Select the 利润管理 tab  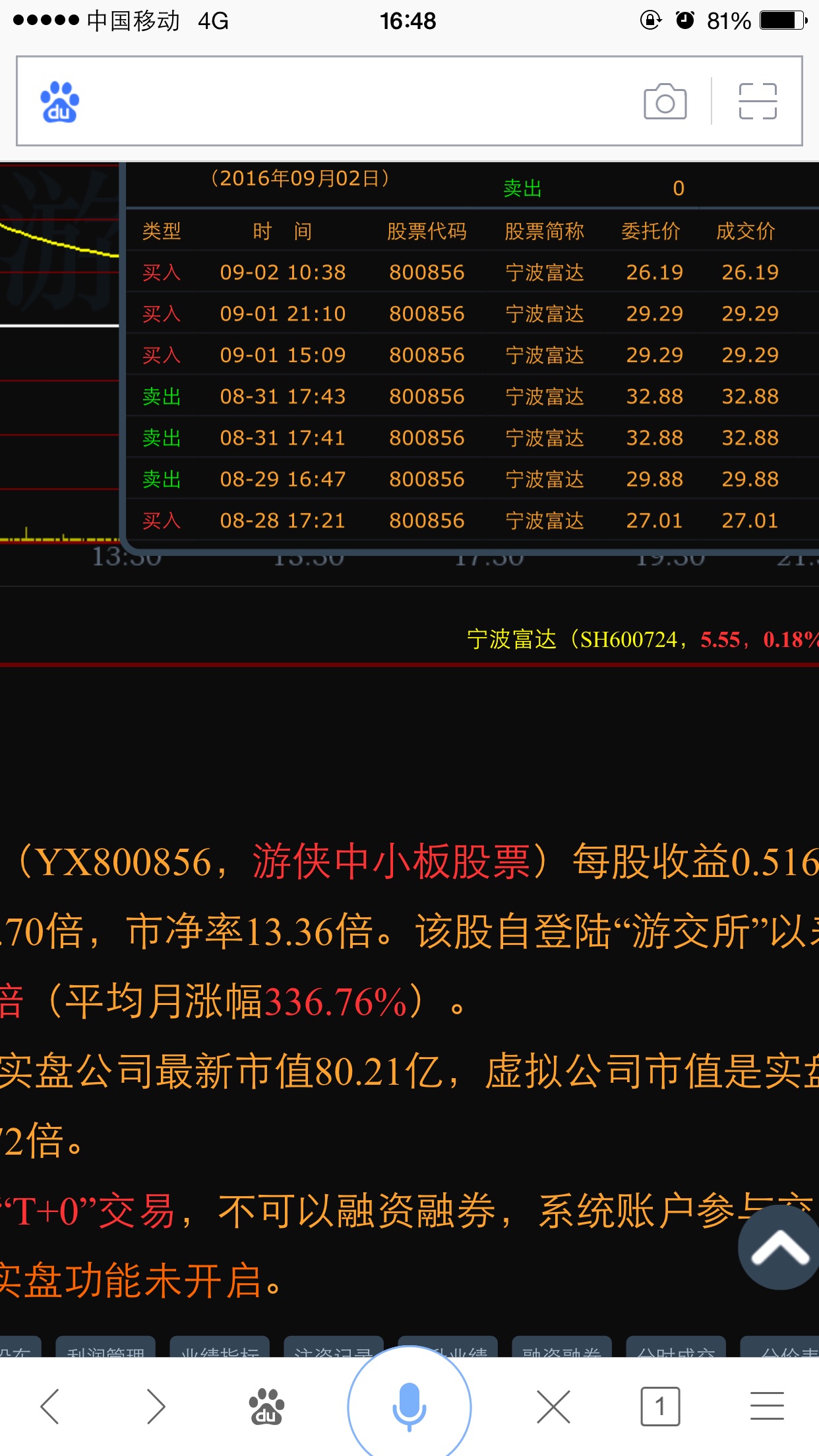click(x=106, y=1348)
